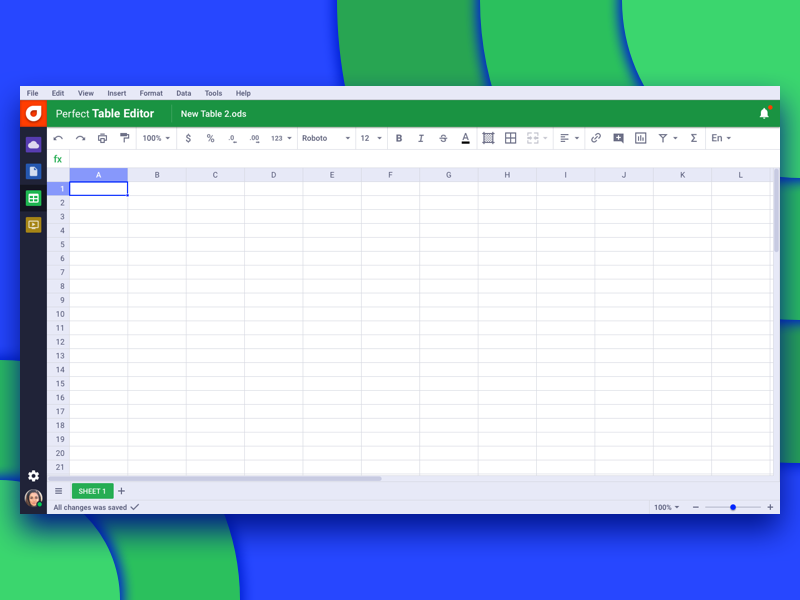The image size is (800, 600).
Task: Open the cloud storage sidebar app
Action: 33,144
